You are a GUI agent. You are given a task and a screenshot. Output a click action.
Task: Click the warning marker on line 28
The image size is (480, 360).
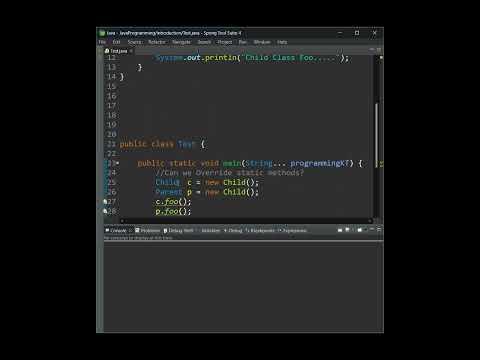[x=105, y=211]
